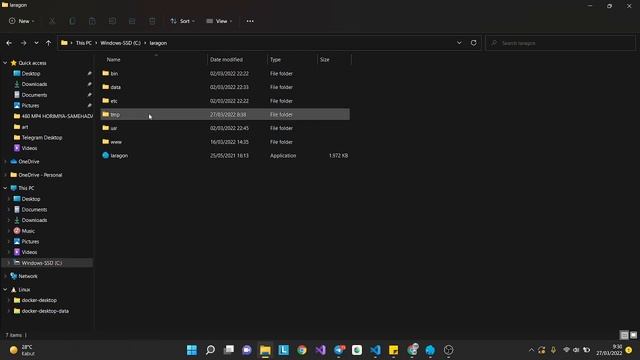Show hidden system tray icons
Viewport: 640px width, 360px height.
pyautogui.click(x=531, y=350)
